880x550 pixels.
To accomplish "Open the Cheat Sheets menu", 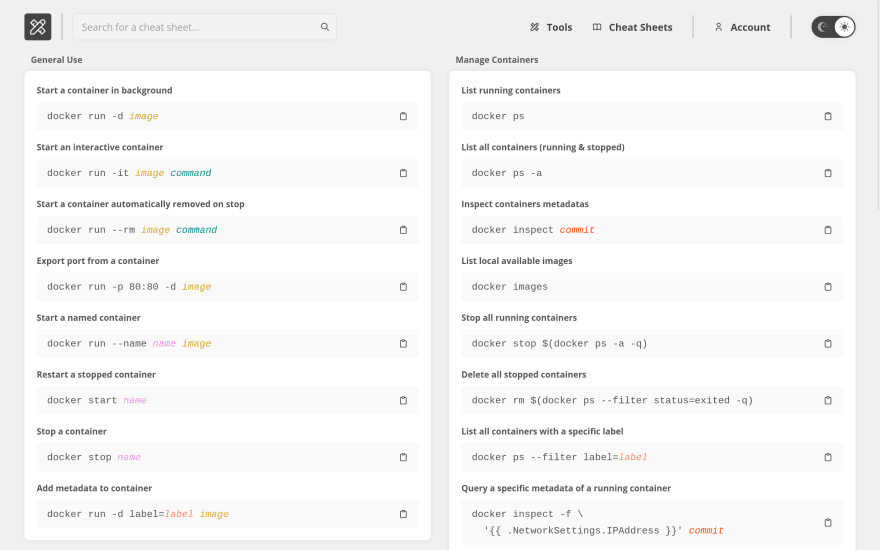I will point(632,27).
